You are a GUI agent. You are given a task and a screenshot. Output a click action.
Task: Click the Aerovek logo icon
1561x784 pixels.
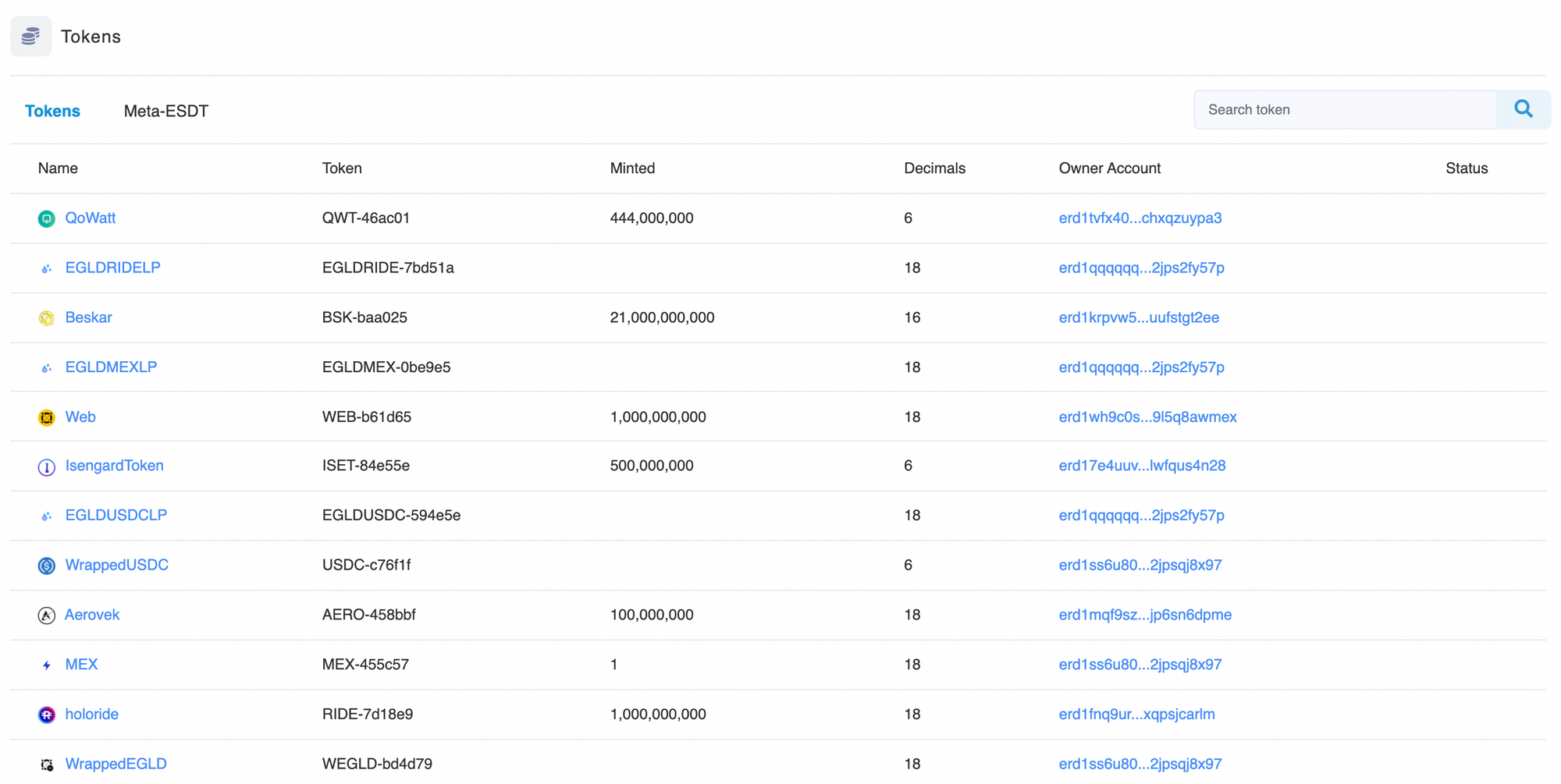tap(47, 615)
